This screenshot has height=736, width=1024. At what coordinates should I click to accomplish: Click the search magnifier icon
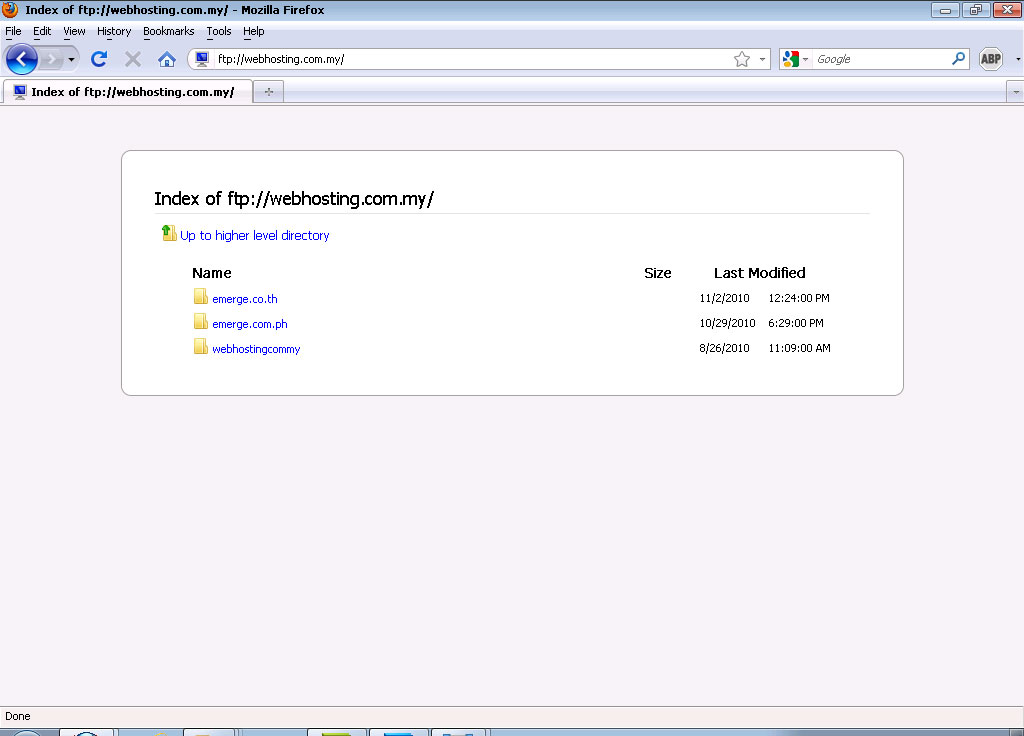point(958,59)
